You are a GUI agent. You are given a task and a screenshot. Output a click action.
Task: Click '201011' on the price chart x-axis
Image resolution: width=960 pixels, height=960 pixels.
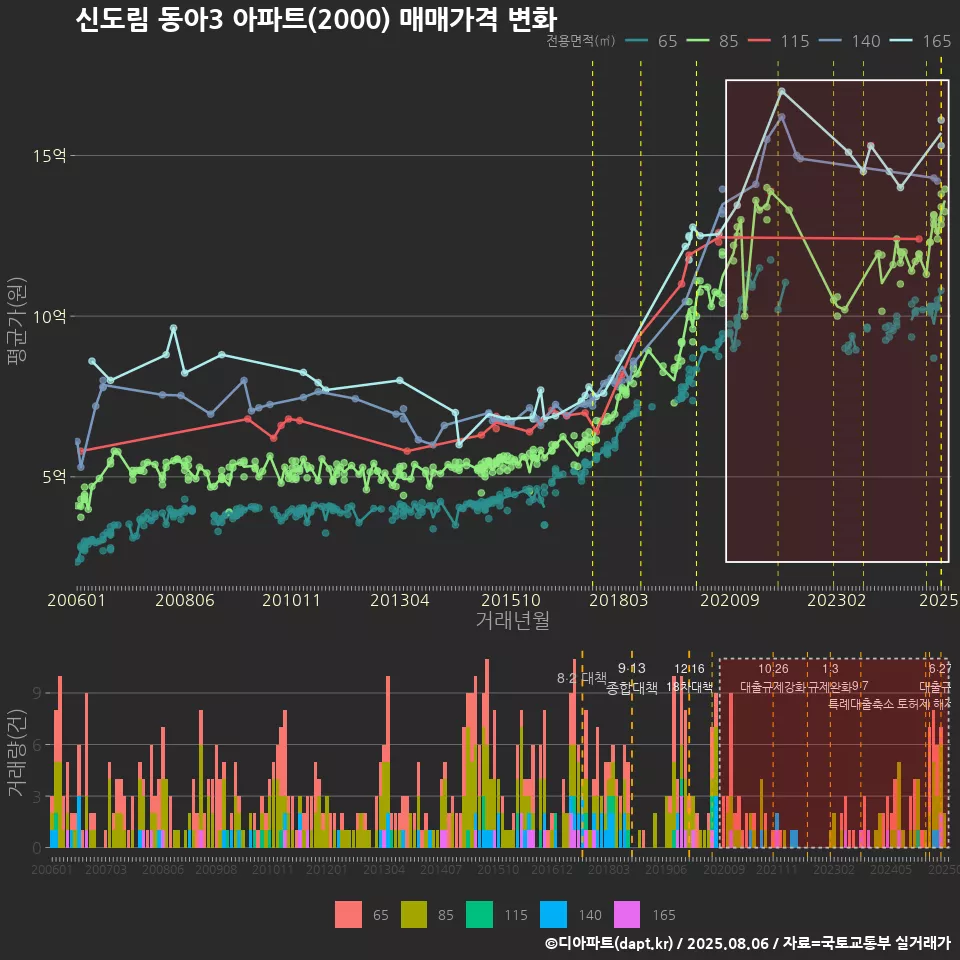point(291,600)
